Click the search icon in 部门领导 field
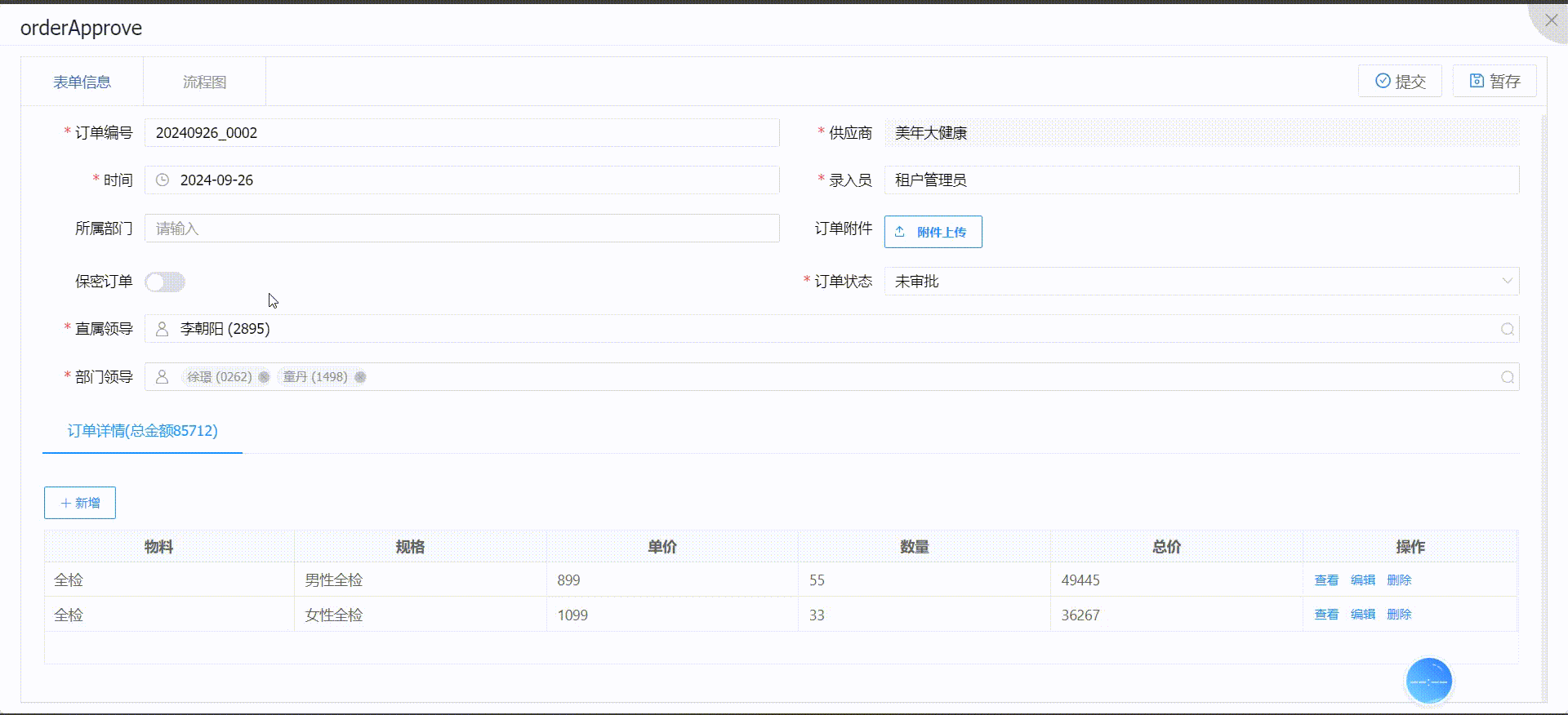Image resolution: width=1568 pixels, height=715 pixels. [x=1507, y=377]
